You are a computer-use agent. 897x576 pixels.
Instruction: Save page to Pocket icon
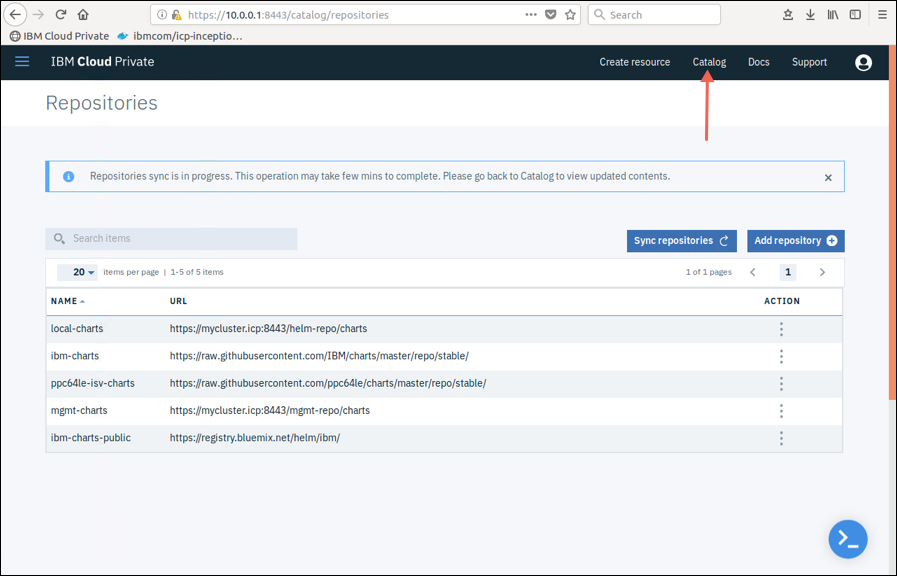pos(550,15)
